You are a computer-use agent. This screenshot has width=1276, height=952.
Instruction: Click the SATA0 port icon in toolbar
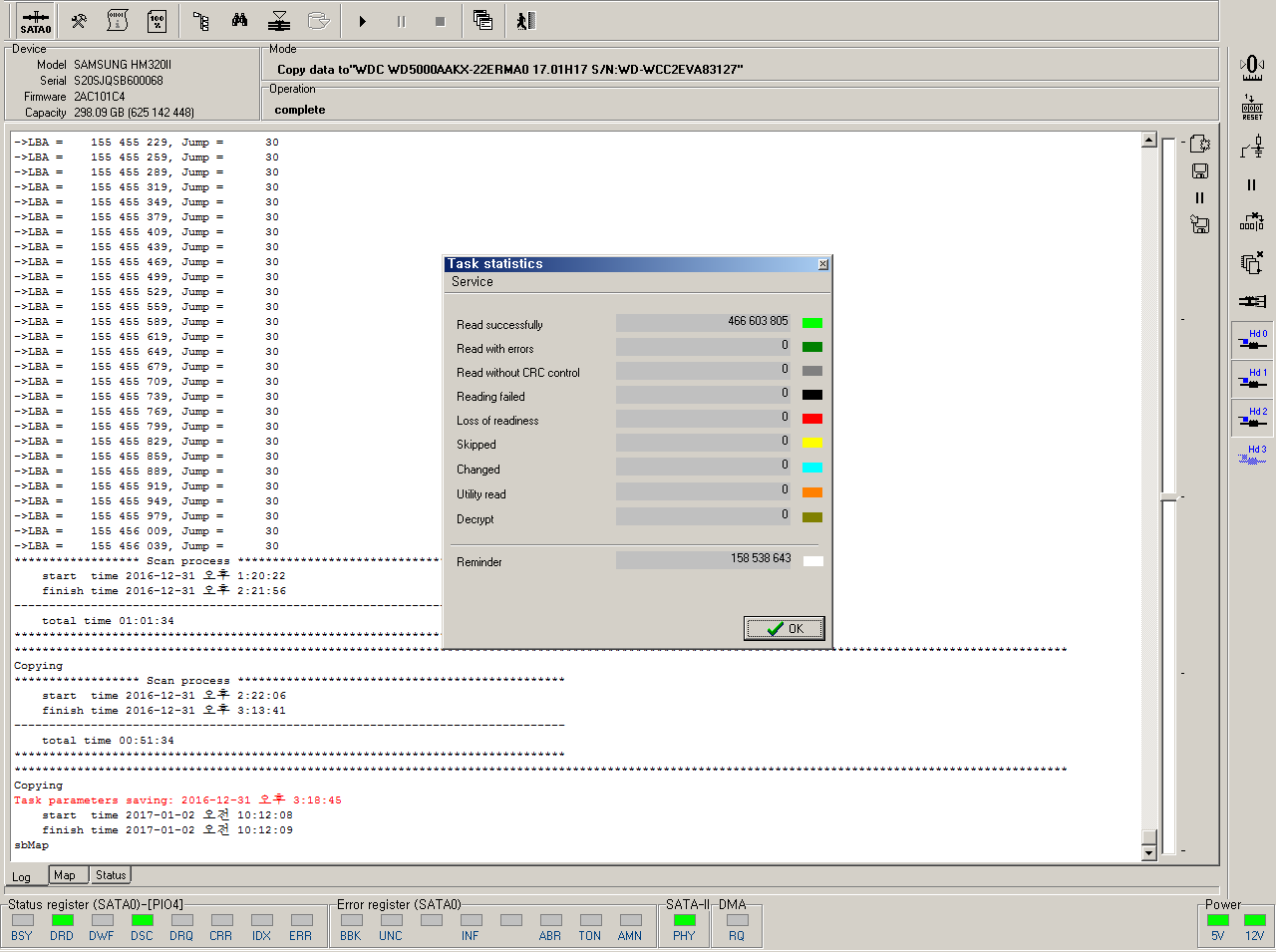(36, 21)
